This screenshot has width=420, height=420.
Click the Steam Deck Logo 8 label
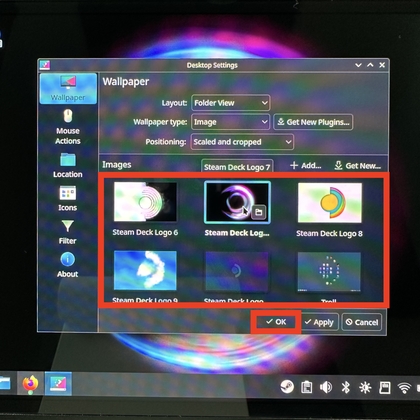[329, 234]
